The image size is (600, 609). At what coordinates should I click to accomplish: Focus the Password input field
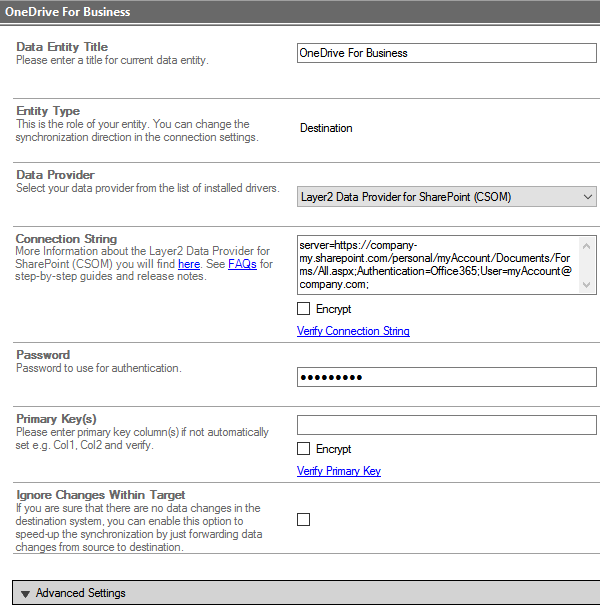tap(446, 377)
